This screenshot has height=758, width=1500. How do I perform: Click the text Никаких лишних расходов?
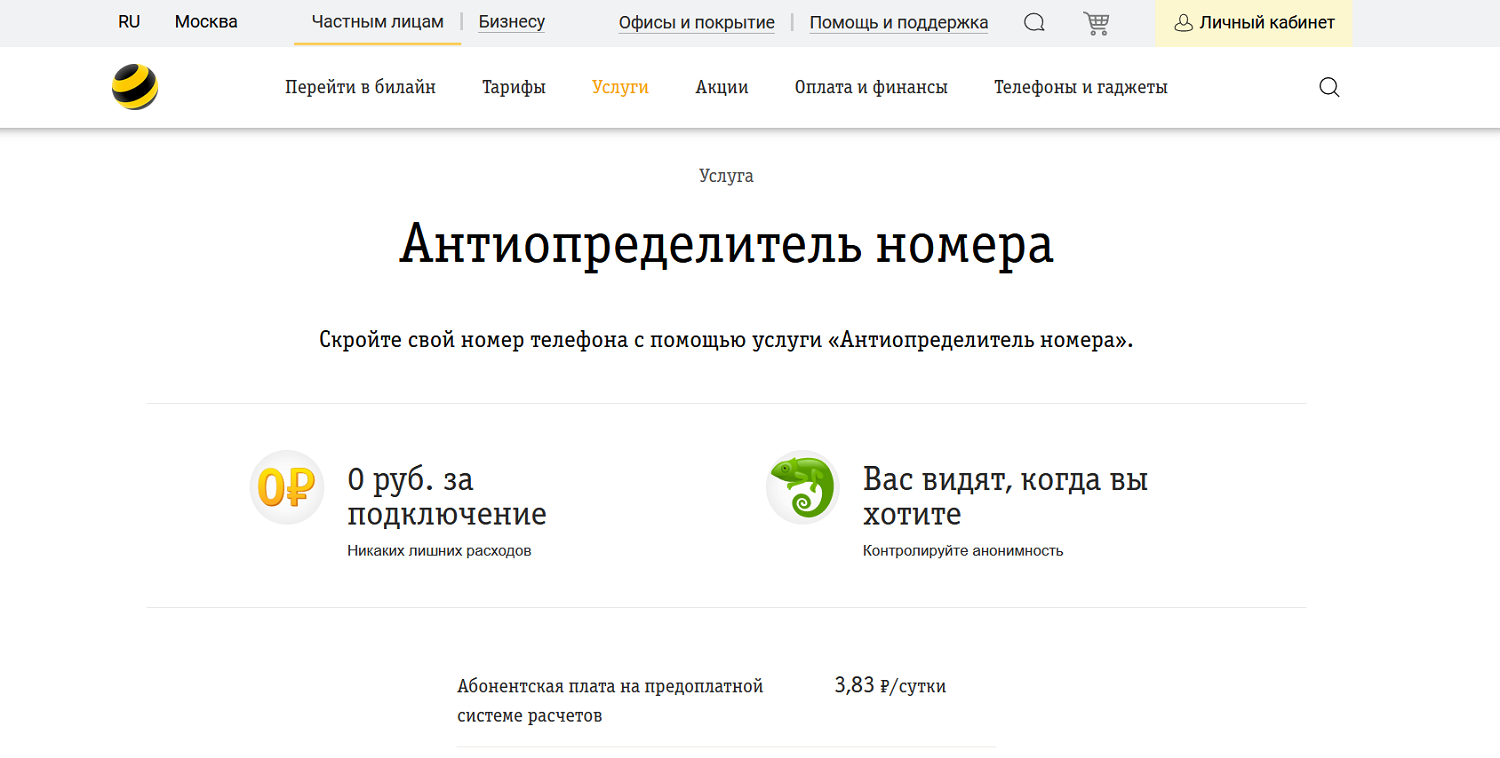pyautogui.click(x=439, y=551)
